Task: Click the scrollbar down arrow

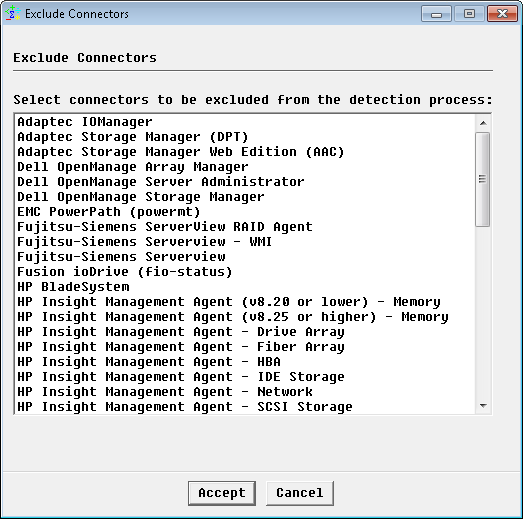Action: pos(483,406)
